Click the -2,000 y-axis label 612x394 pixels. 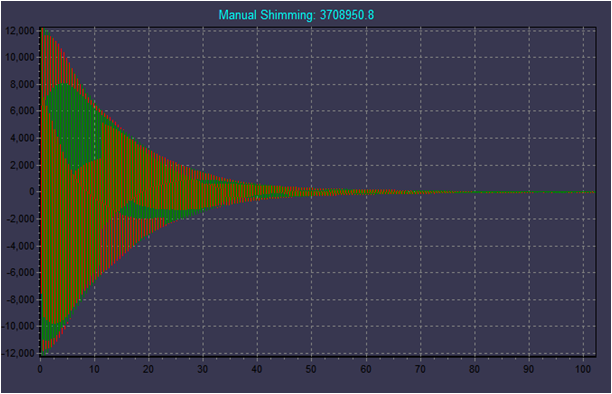[21, 219]
